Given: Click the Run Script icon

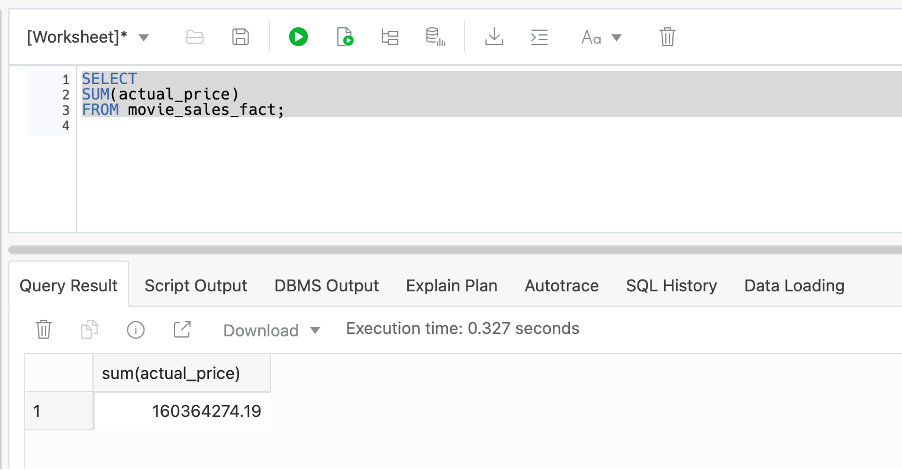Looking at the screenshot, I should pyautogui.click(x=345, y=37).
